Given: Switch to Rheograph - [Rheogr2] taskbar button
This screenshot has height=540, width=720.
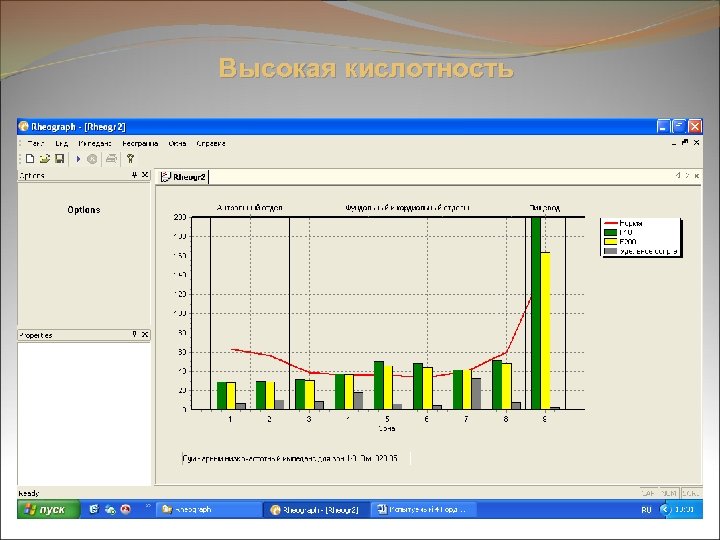Looking at the screenshot, I should (316, 509).
